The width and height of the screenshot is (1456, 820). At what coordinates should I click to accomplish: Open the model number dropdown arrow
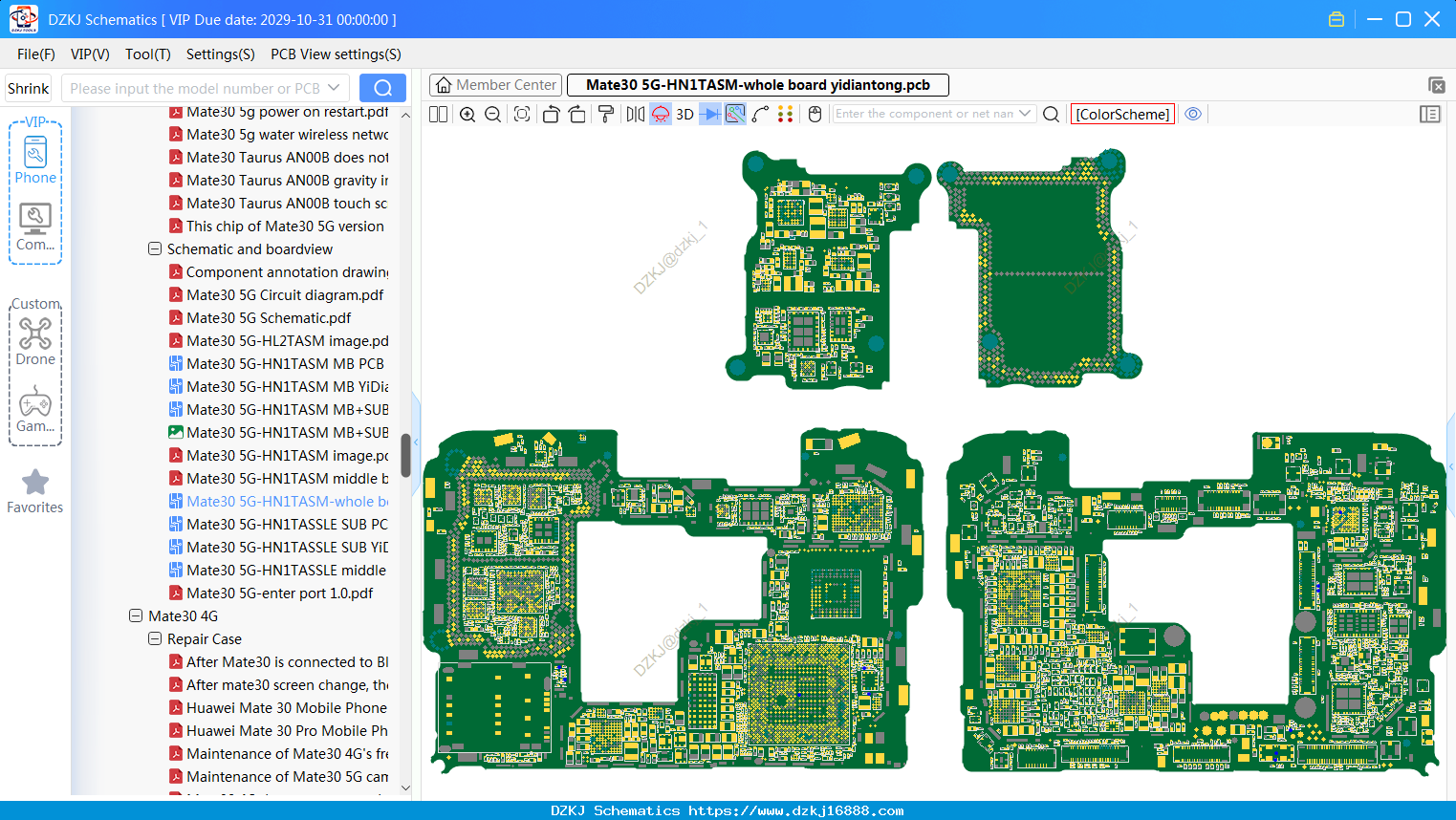pos(334,88)
